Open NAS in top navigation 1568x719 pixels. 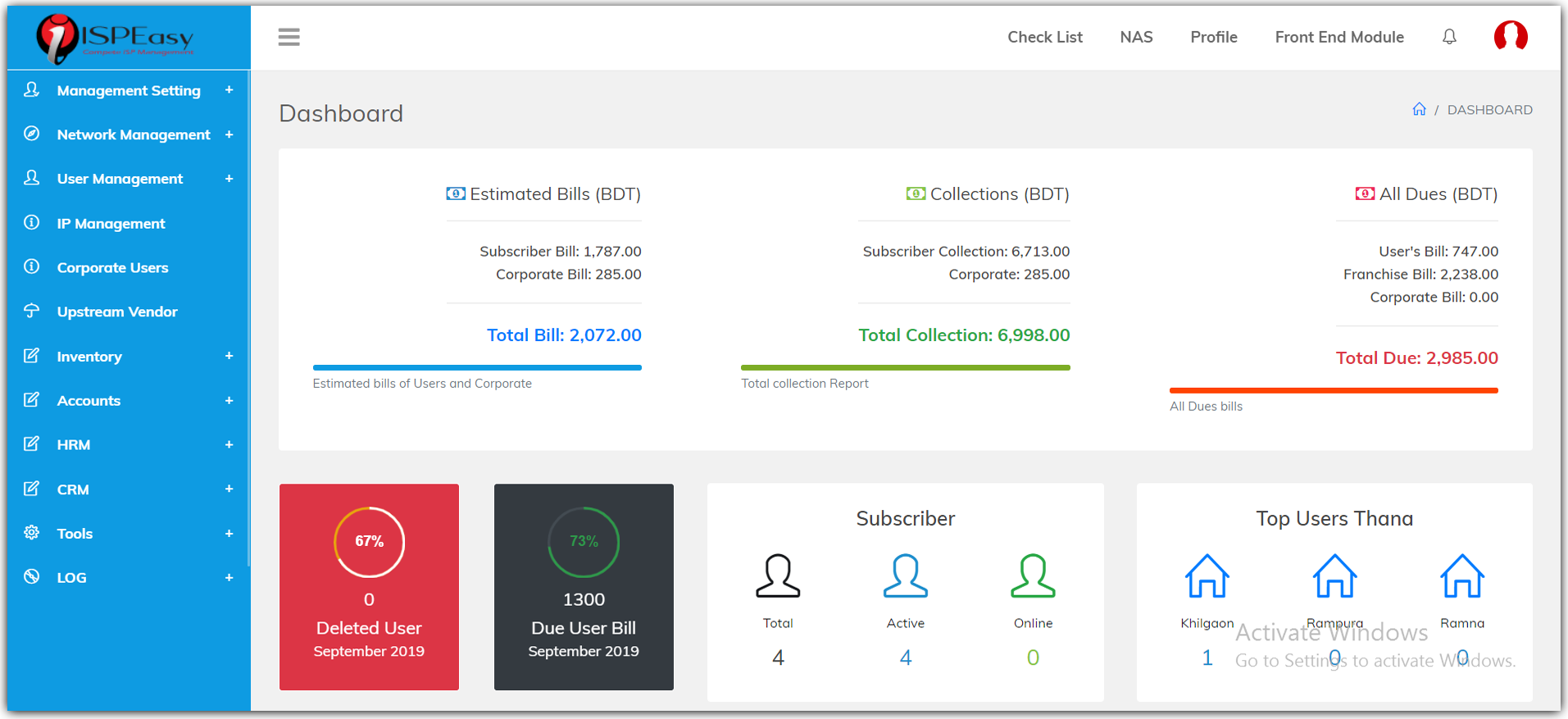[1136, 37]
